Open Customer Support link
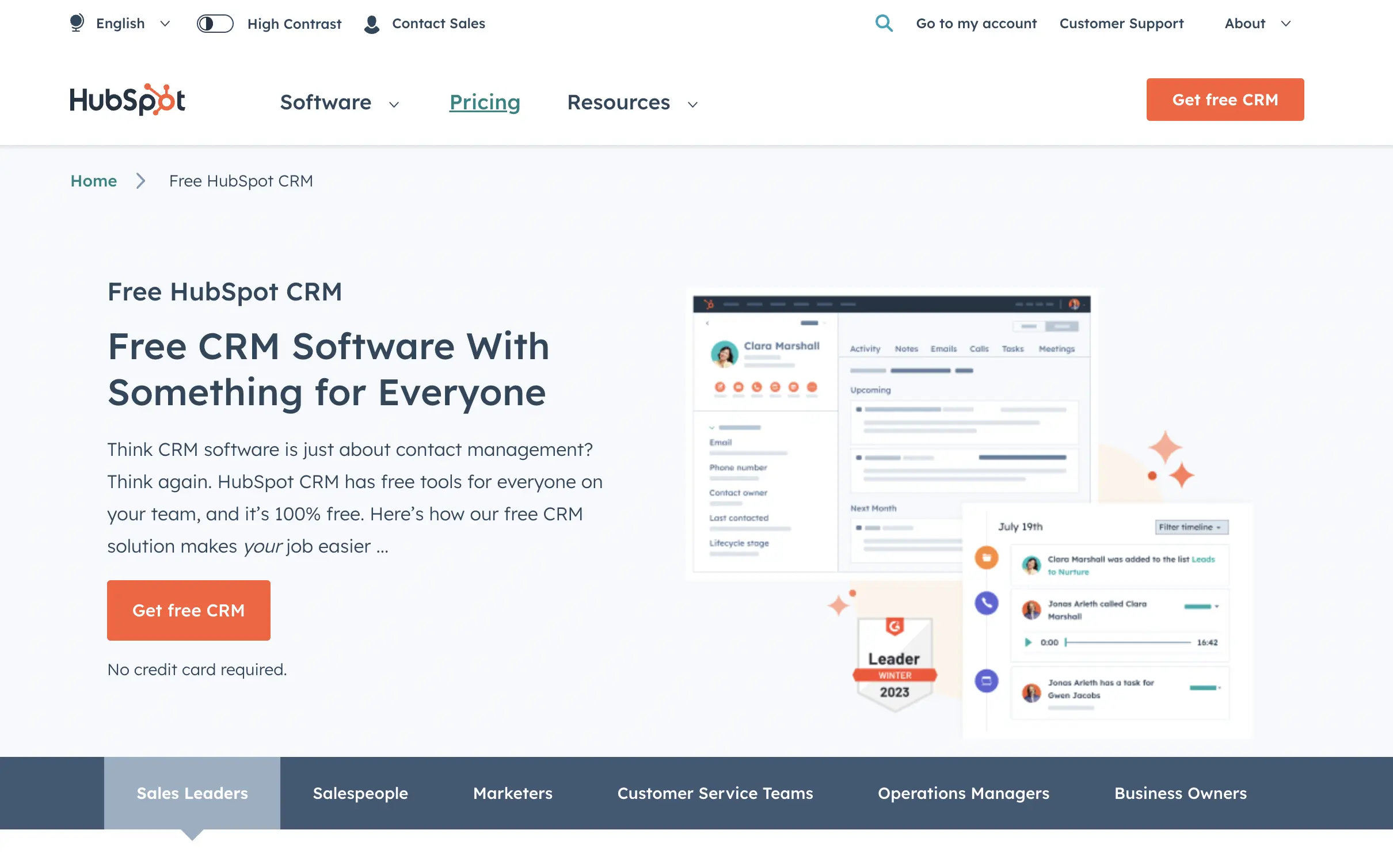Image resolution: width=1393 pixels, height=868 pixels. pos(1121,24)
